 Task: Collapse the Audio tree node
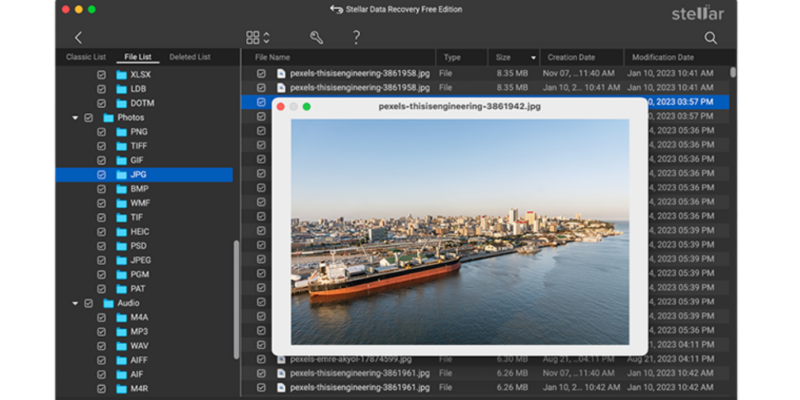pos(75,302)
